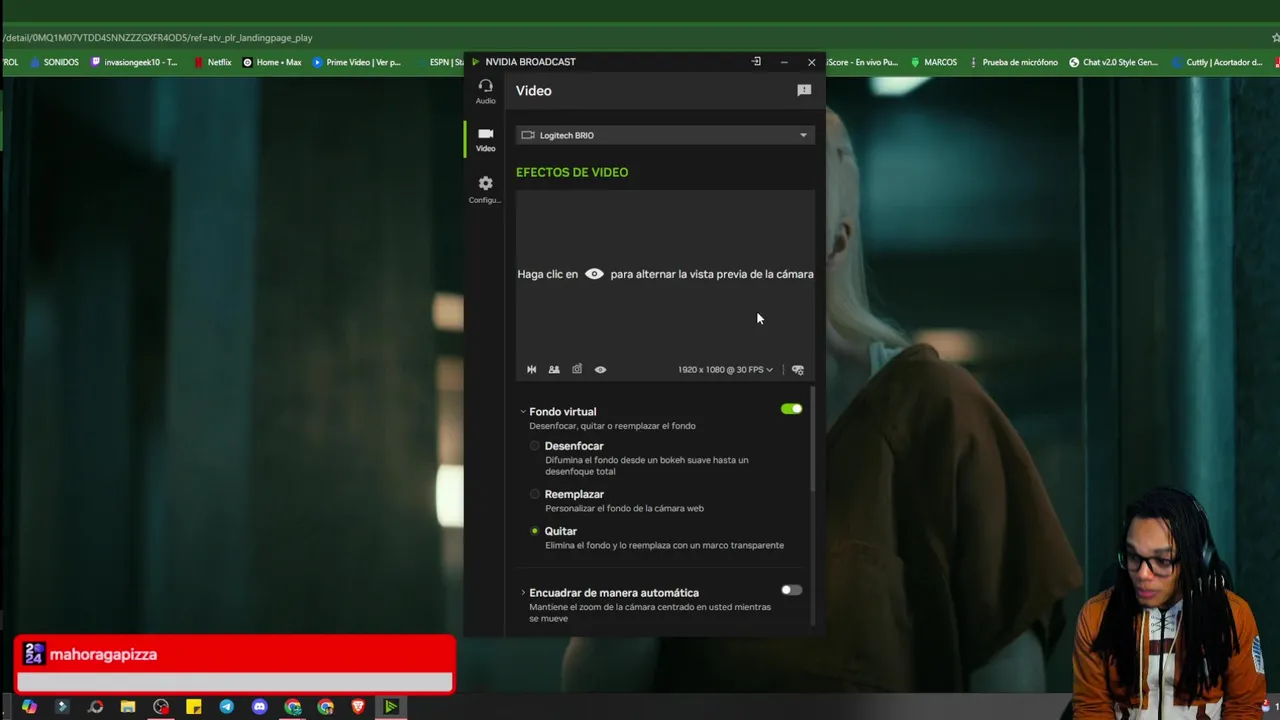The image size is (1280, 720).
Task: Open Sticky Notes from the taskbar
Action: [194, 707]
